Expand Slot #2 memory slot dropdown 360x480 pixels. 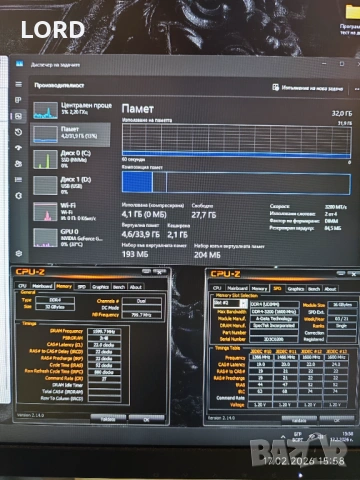244,303
